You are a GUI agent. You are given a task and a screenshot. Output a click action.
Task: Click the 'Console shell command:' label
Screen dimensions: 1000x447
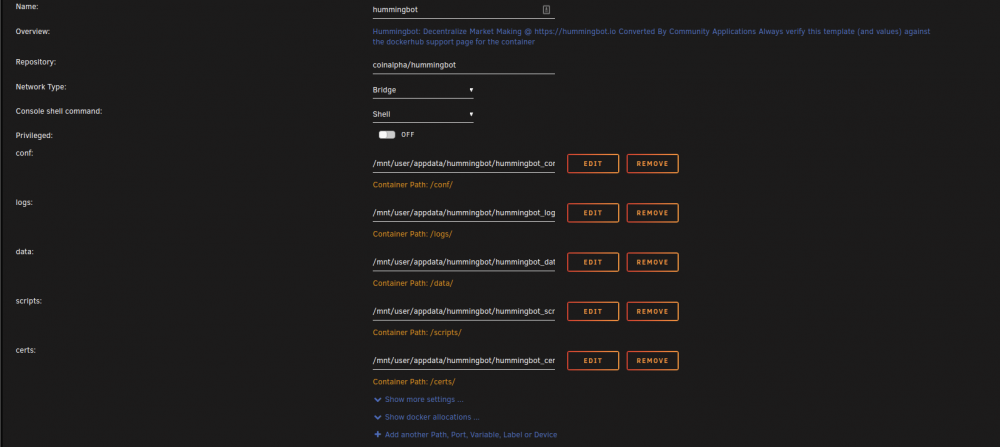(59, 111)
